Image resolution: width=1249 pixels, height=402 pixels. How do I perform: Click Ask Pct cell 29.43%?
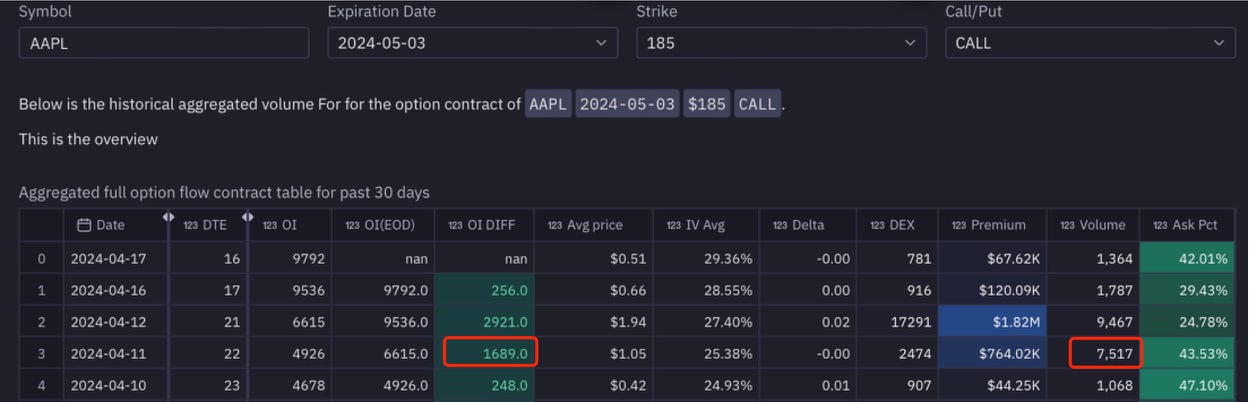(1186, 291)
